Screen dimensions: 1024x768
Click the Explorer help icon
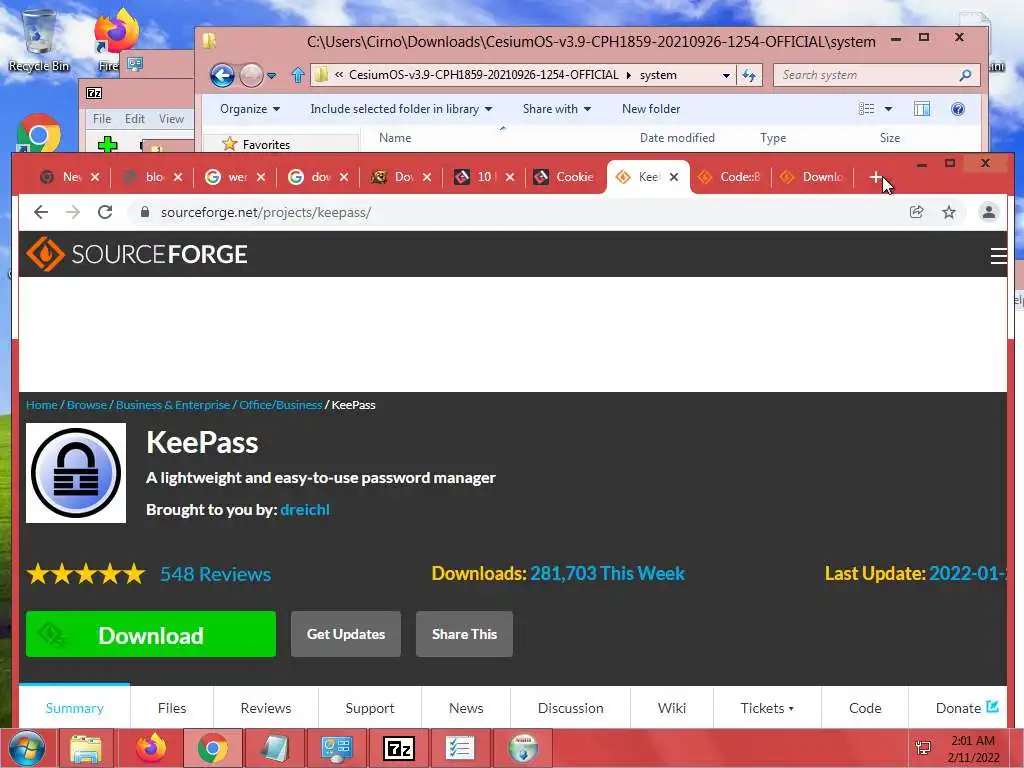click(x=957, y=109)
